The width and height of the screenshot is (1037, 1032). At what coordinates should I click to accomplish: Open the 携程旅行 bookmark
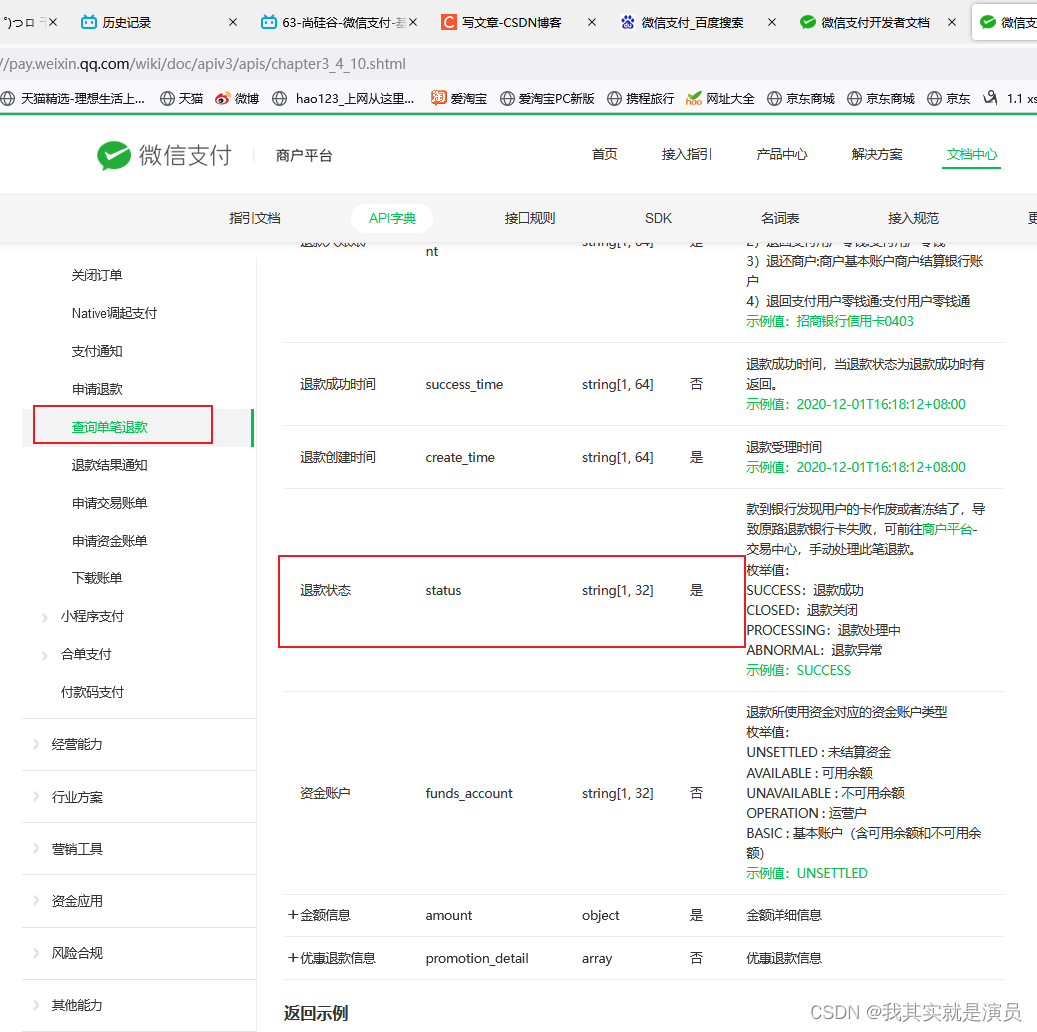pyautogui.click(x=641, y=99)
